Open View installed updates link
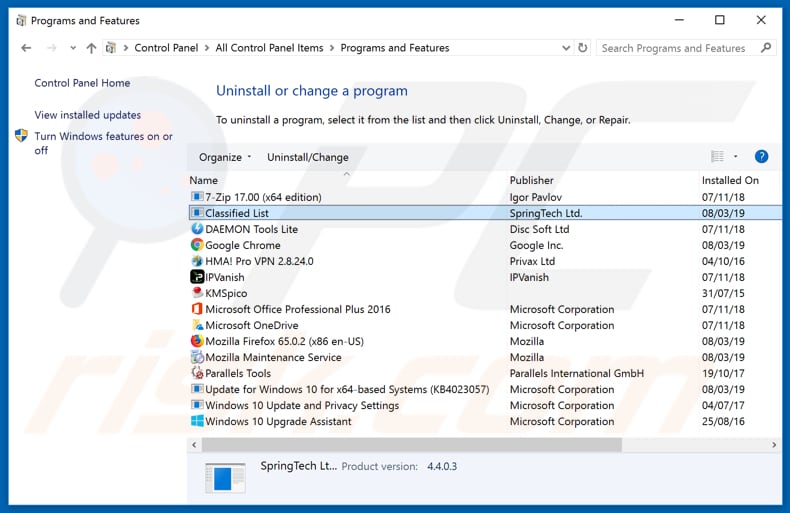The image size is (790, 513). coord(88,115)
